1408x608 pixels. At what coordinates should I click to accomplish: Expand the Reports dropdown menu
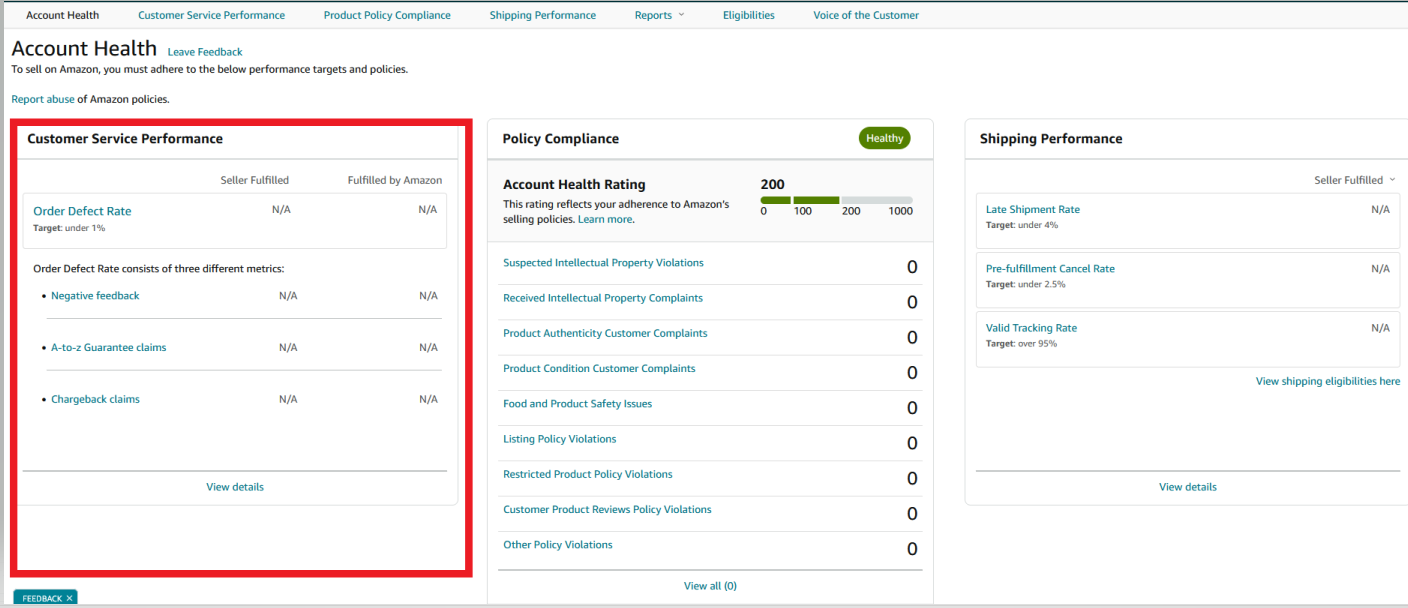tap(659, 15)
